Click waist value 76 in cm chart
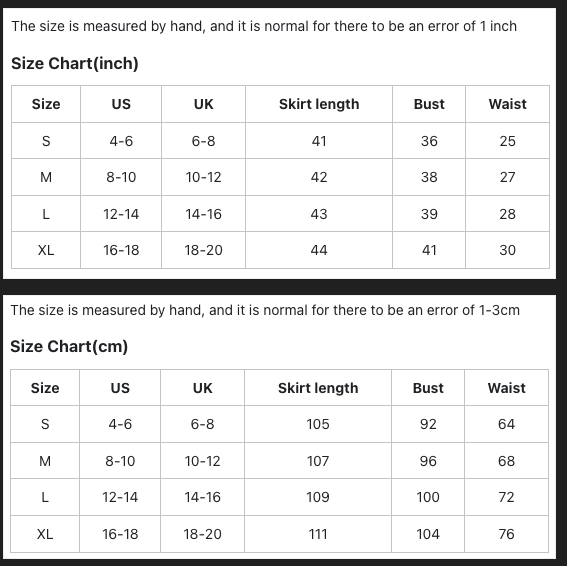 pos(506,534)
